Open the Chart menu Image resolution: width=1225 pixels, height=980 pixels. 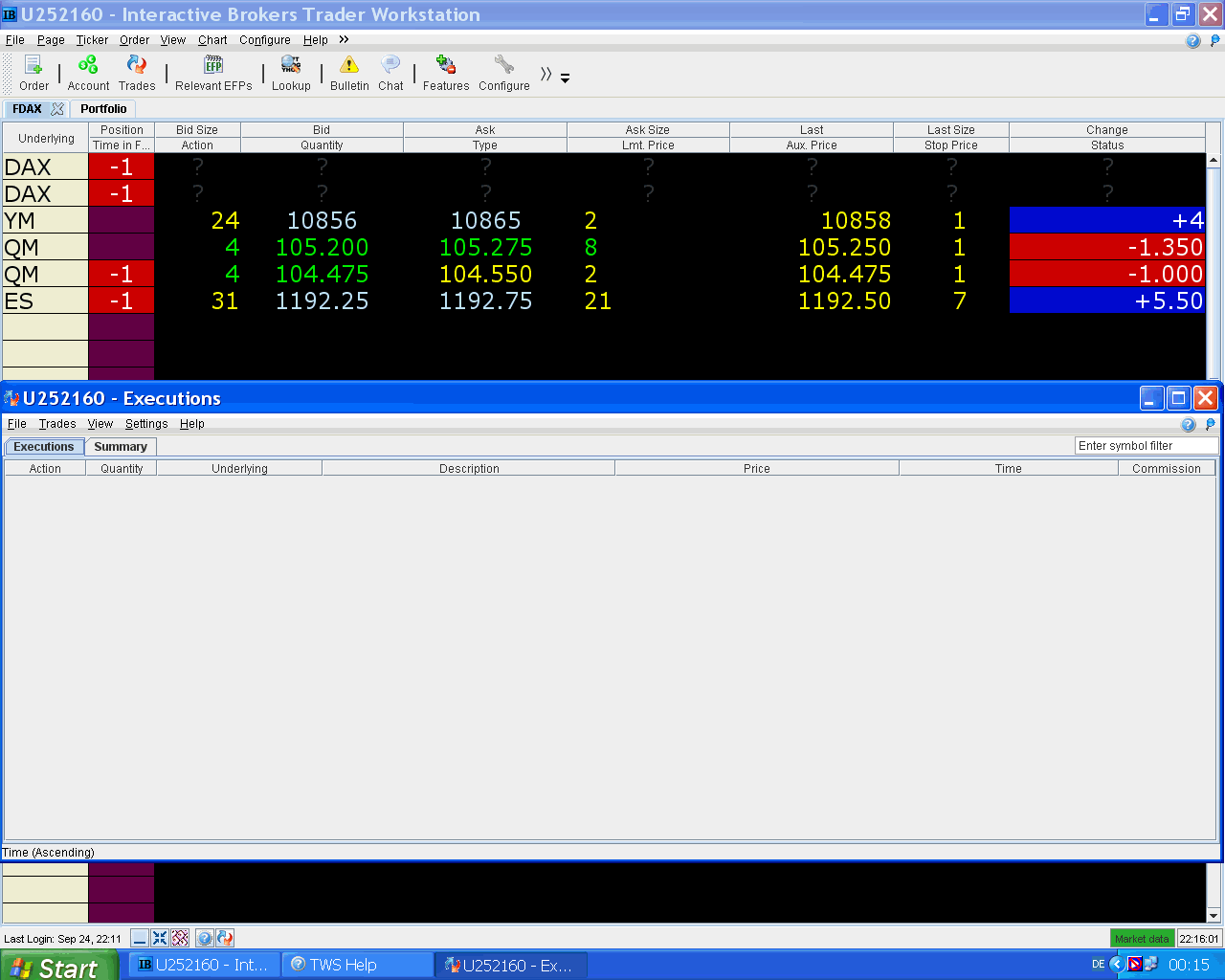tap(212, 40)
